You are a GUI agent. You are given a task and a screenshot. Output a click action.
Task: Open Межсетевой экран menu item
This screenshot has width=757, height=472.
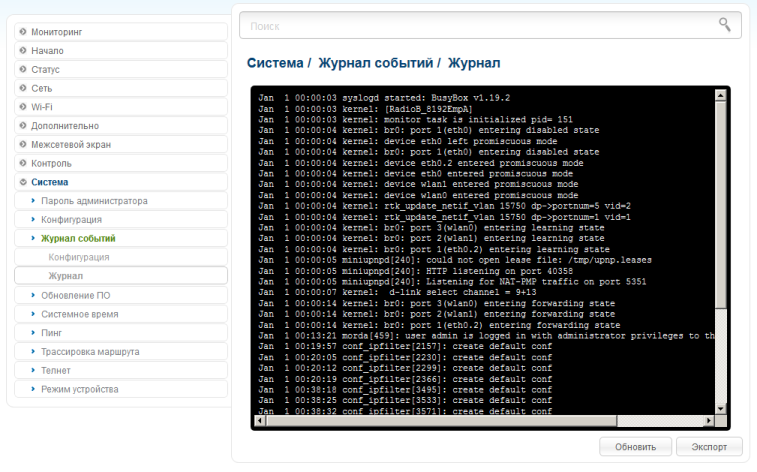coord(121,144)
